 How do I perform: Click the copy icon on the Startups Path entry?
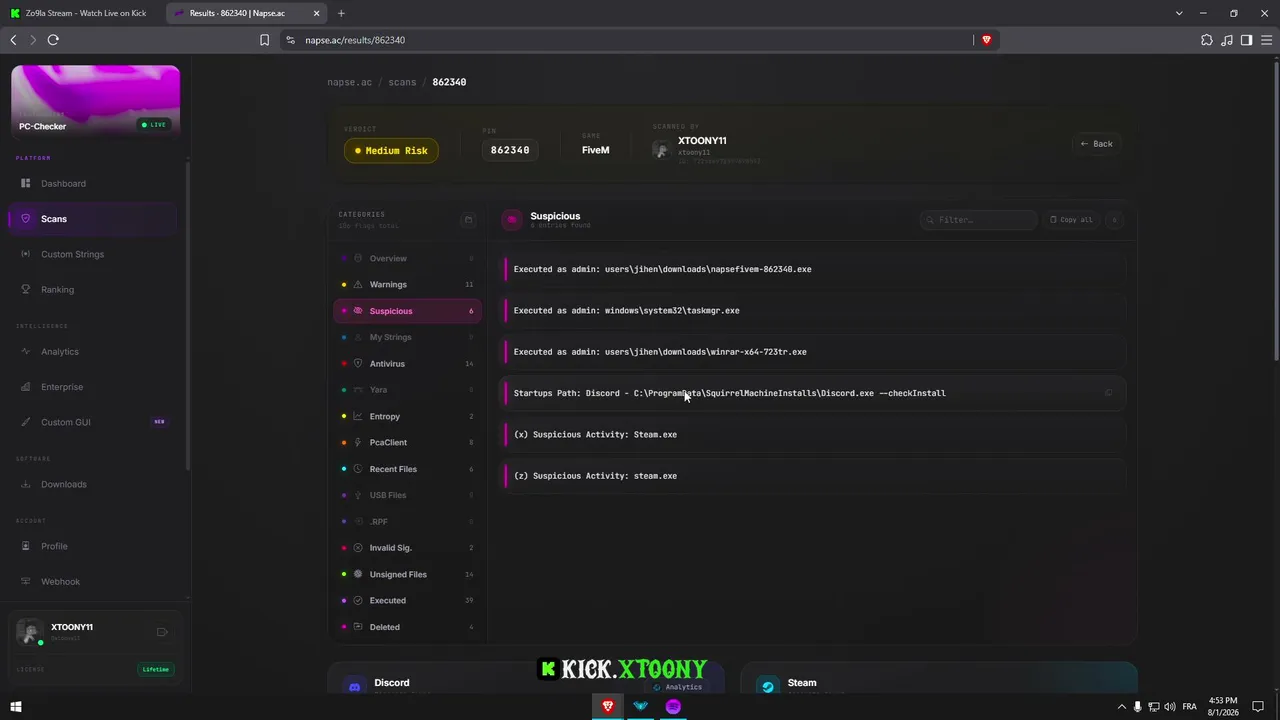coord(1108,393)
